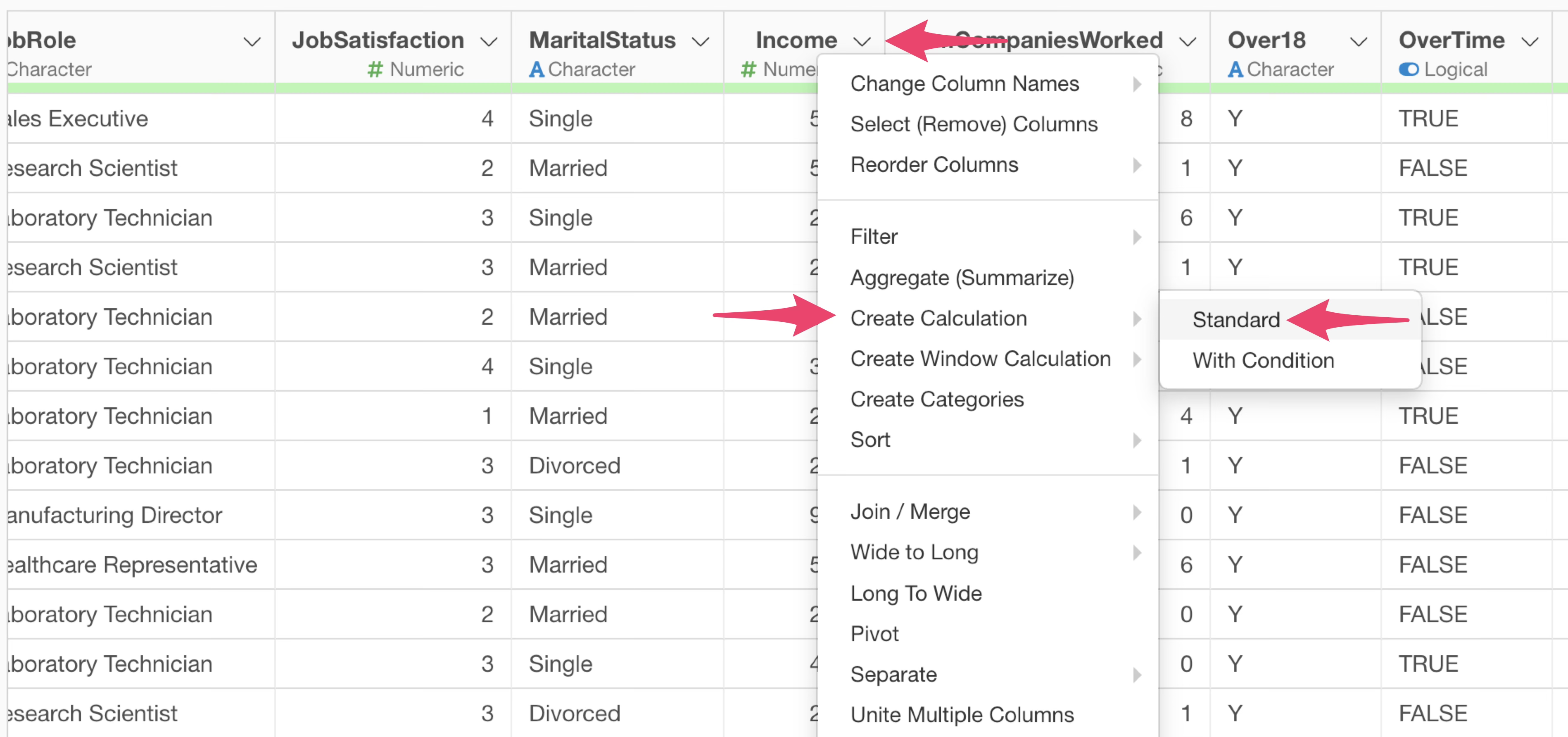Open the Income column dropdown arrow
Screen dimensions: 1568x737
pos(862,41)
